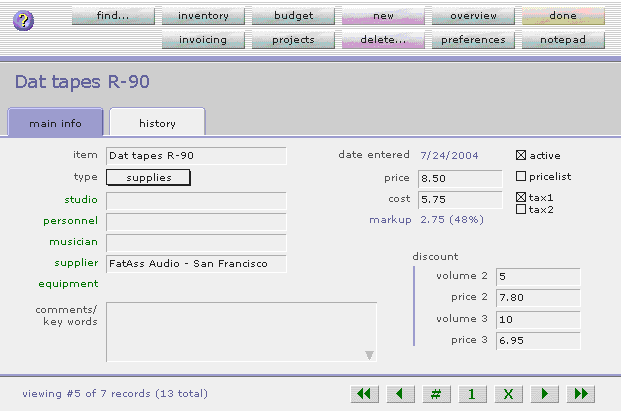The width and height of the screenshot is (621, 411).
Task: Click the price 3 field showing 6.95
Action: coord(538,341)
